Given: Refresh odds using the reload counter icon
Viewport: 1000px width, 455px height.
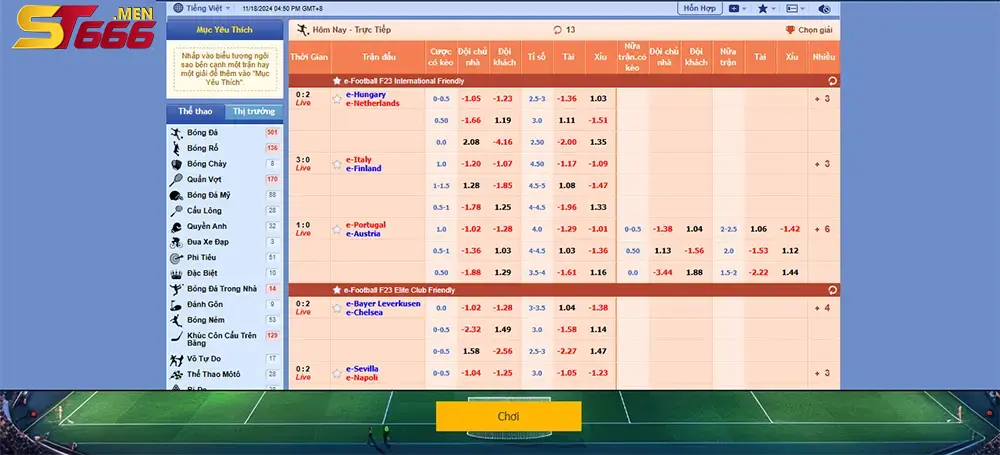Looking at the screenshot, I should [557, 30].
